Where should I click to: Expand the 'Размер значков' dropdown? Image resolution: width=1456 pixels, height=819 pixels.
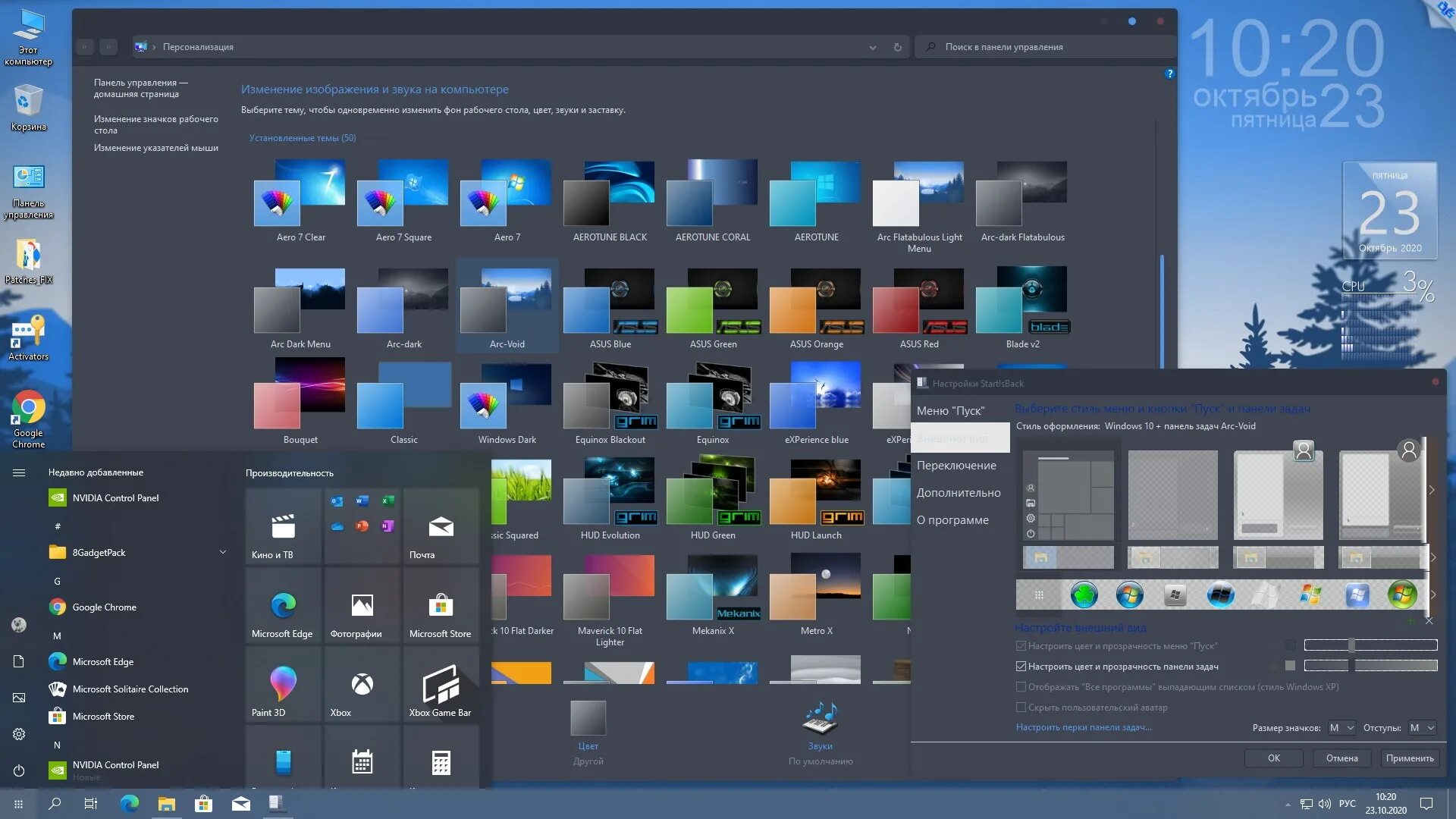[1339, 727]
